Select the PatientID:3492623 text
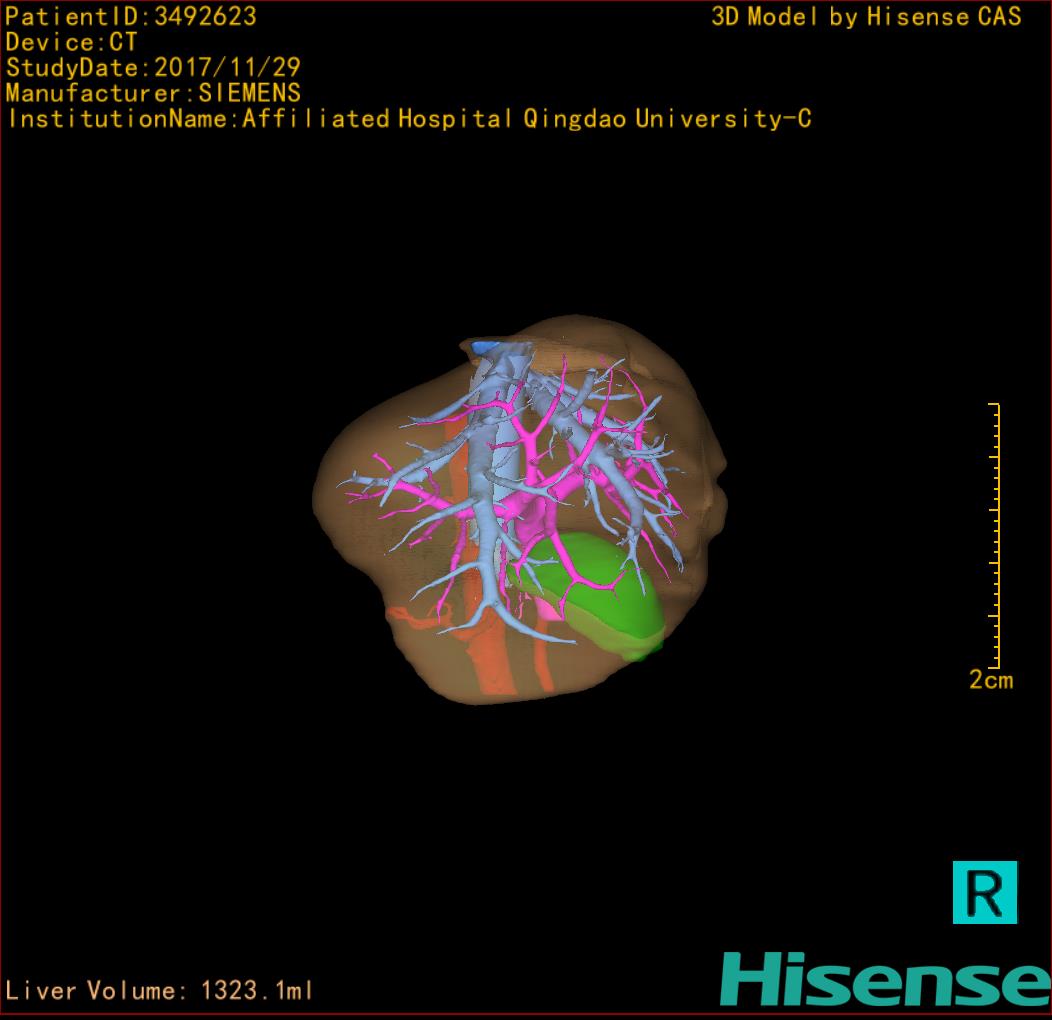Image resolution: width=1052 pixels, height=1020 pixels. [131, 16]
